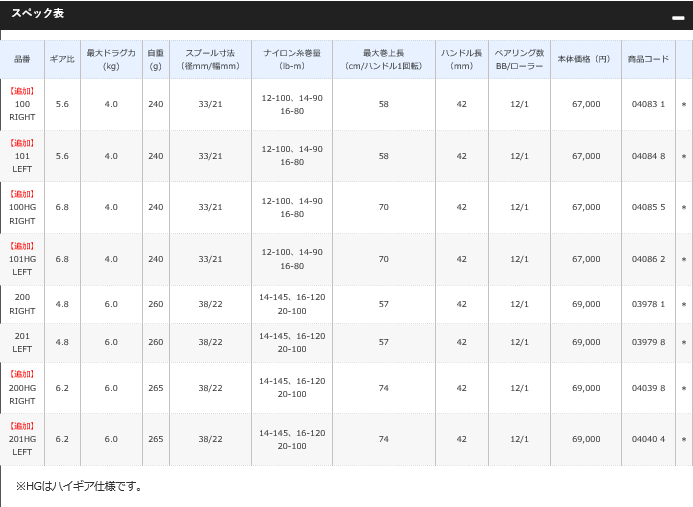This screenshot has height=507, width=693.
Task: Click the 201HG LEFT model name cell
Action: [x=22, y=439]
